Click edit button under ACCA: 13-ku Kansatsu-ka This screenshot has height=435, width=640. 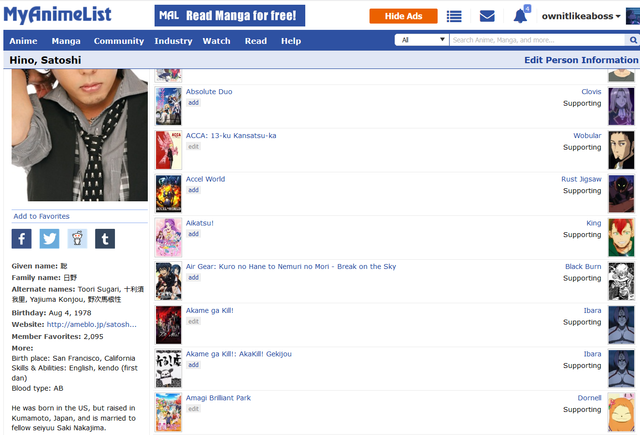193,146
